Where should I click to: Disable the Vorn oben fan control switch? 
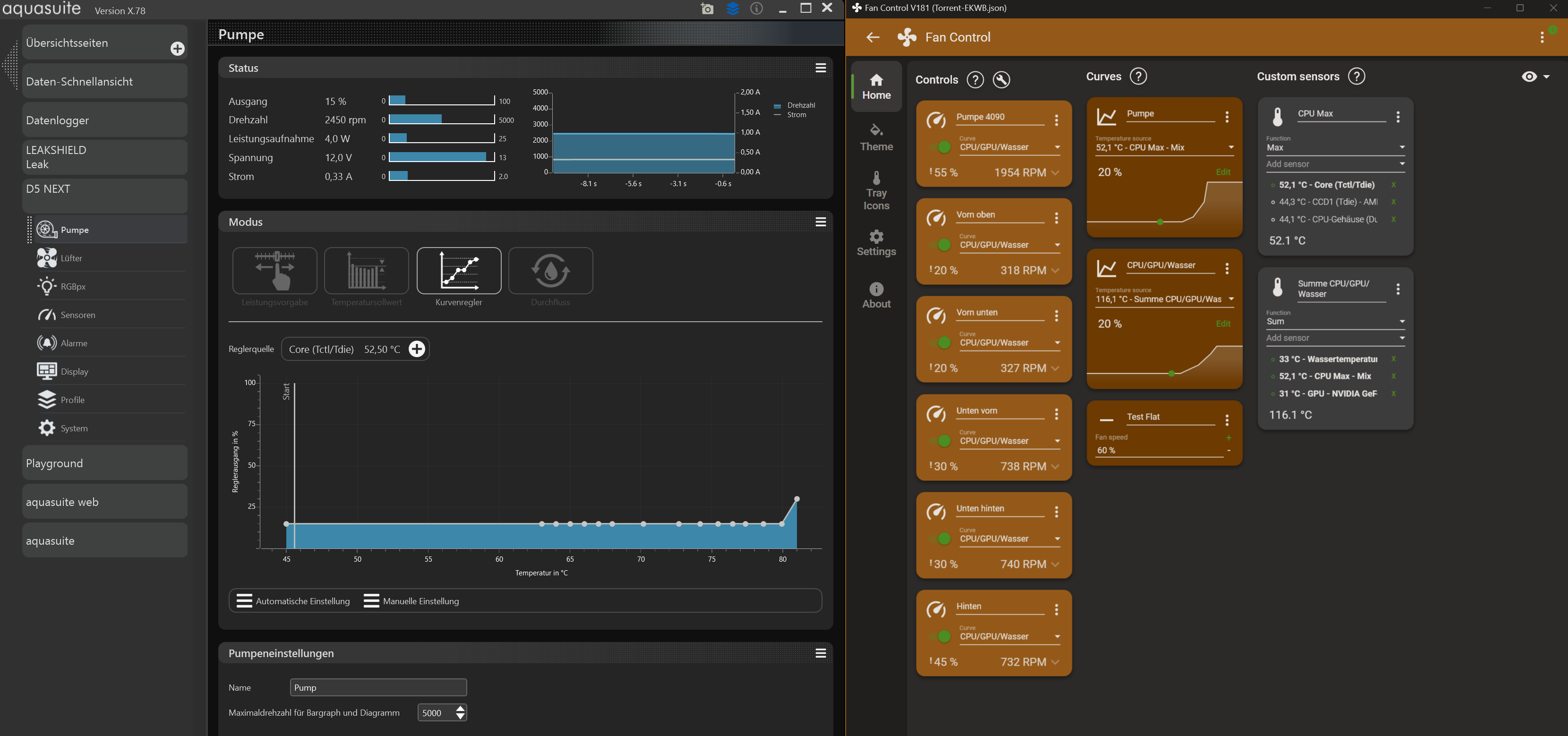(941, 245)
